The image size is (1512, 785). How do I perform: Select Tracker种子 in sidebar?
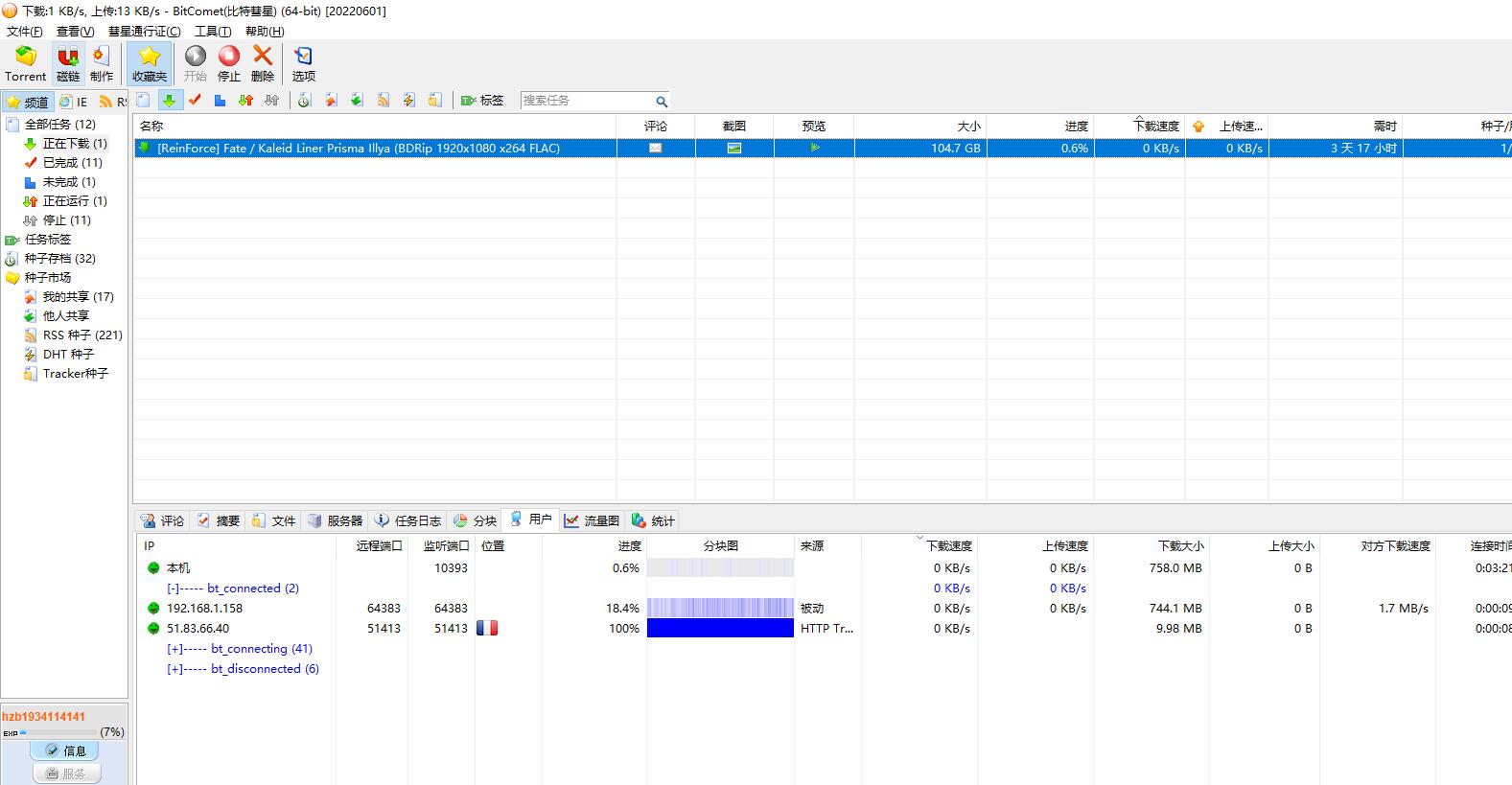click(75, 374)
